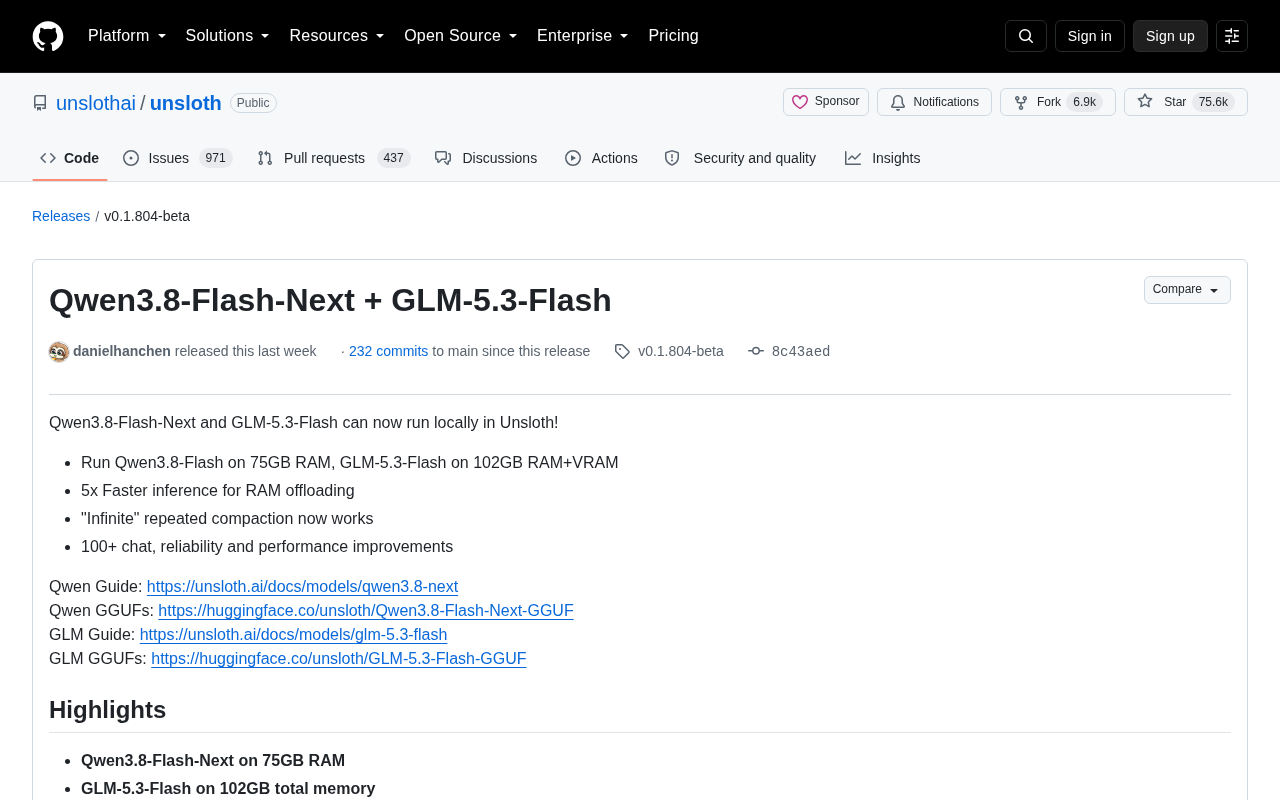Click the search magnifier icon
The width and height of the screenshot is (1280, 800).
point(1026,36)
